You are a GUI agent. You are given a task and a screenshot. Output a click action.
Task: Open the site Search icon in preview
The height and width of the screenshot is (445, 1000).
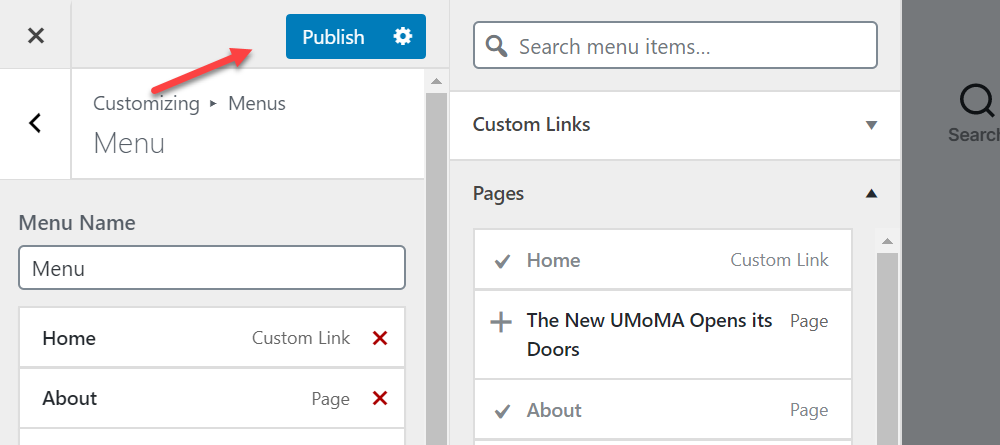coord(977,102)
